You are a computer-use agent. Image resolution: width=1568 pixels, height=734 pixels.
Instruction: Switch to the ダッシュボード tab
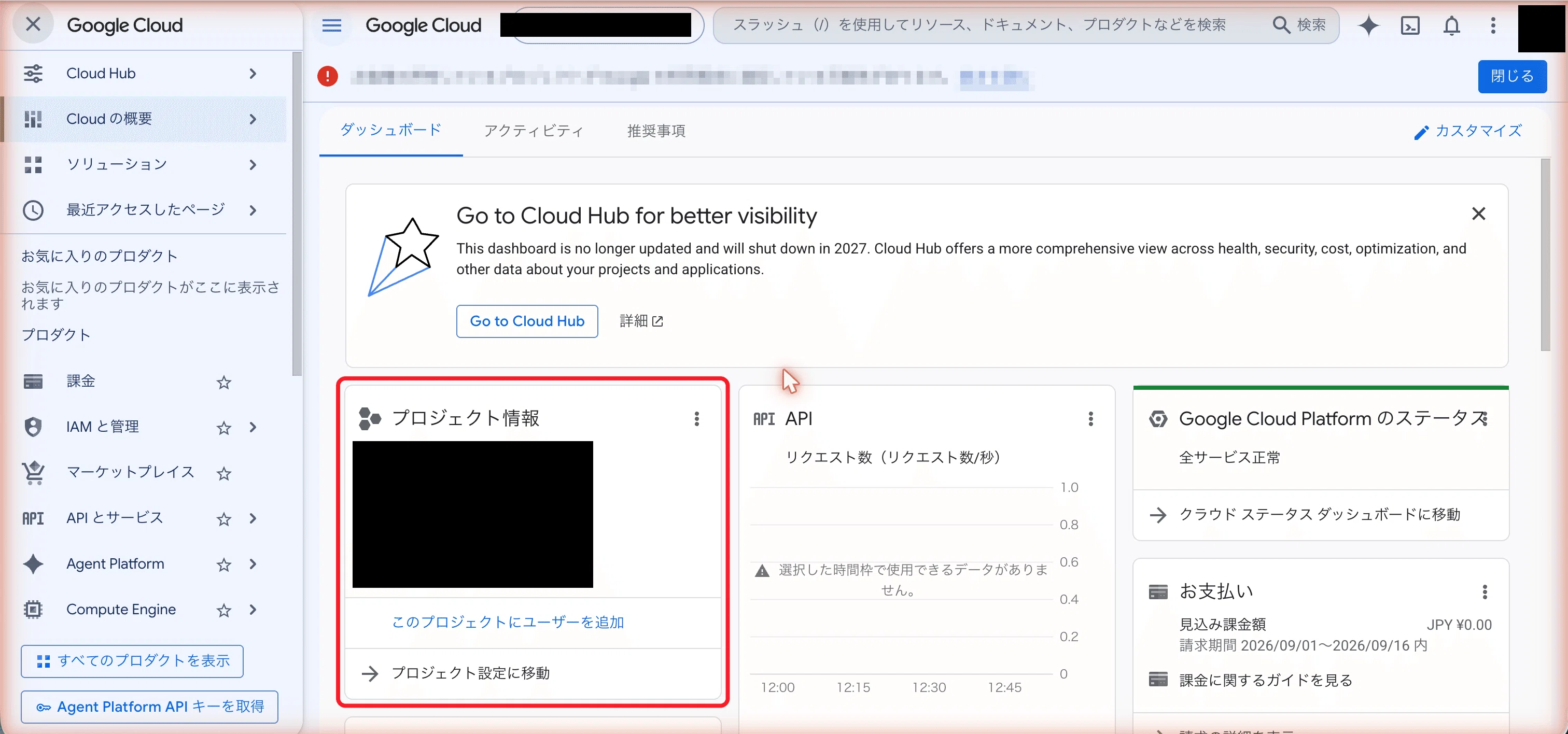(x=391, y=130)
